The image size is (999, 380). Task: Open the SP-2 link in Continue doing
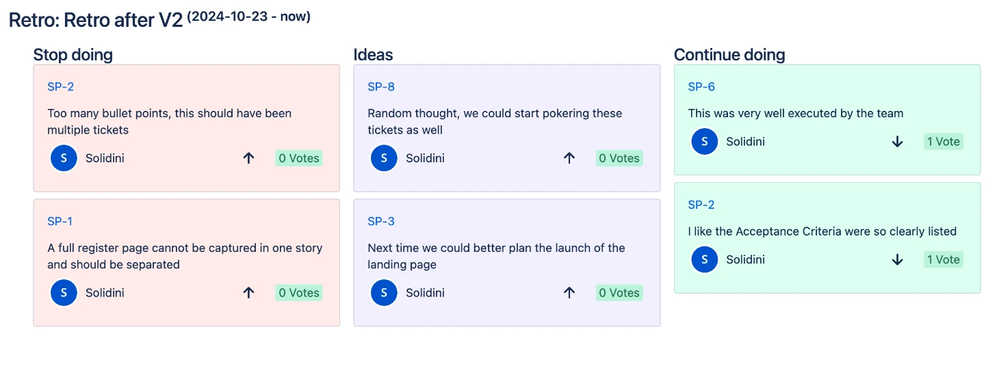(701, 205)
